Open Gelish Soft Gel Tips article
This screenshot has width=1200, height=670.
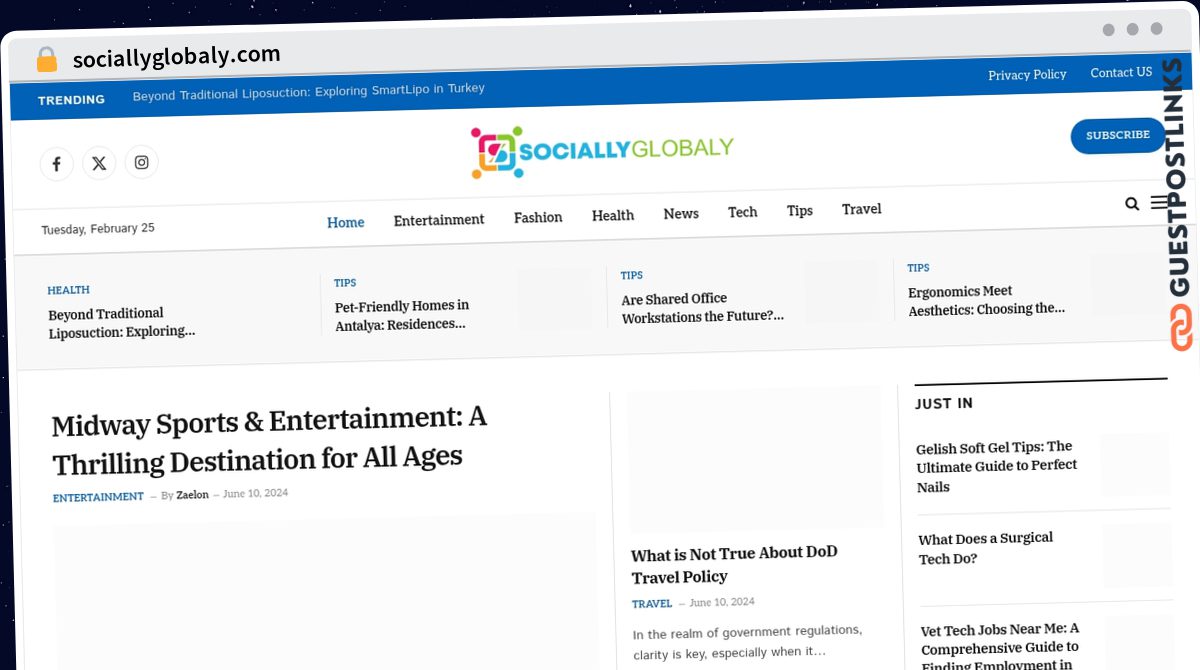[997, 466]
